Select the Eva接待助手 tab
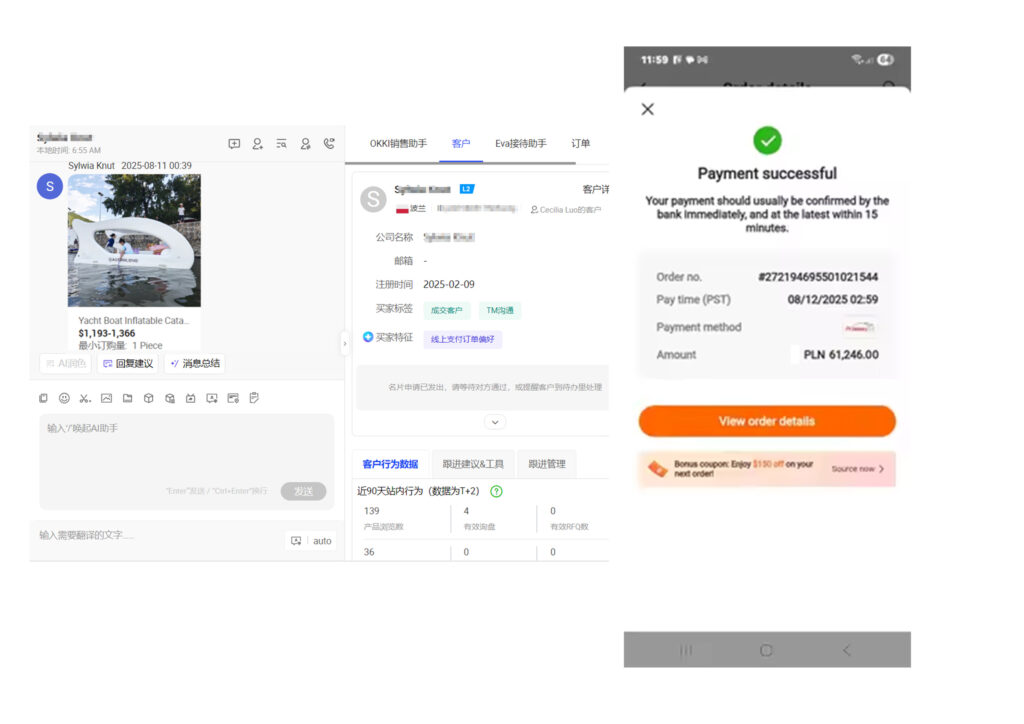The width and height of the screenshot is (1024, 724). 520,144
